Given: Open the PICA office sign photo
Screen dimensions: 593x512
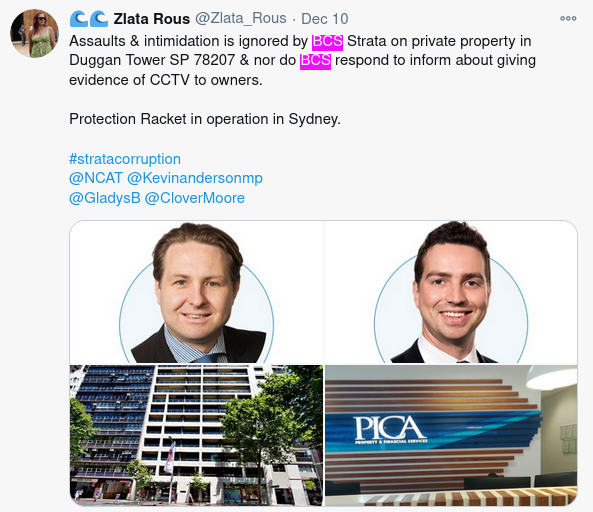Looking at the screenshot, I should tap(451, 435).
